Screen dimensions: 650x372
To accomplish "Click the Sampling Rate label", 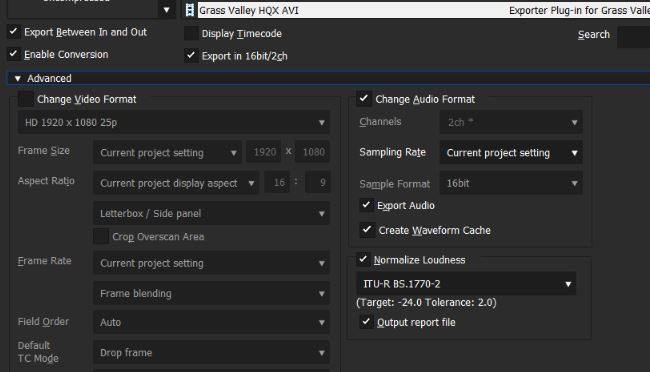I will click(392, 152).
